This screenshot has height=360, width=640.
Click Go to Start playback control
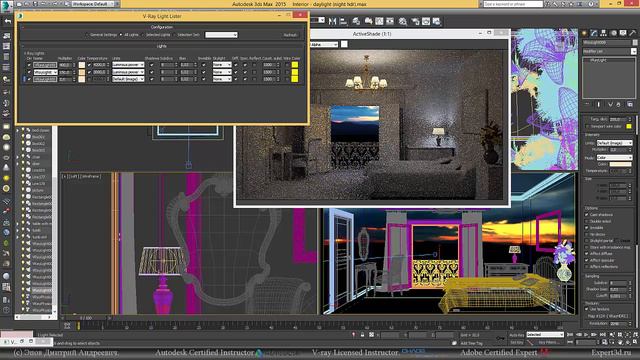[x=570, y=334]
